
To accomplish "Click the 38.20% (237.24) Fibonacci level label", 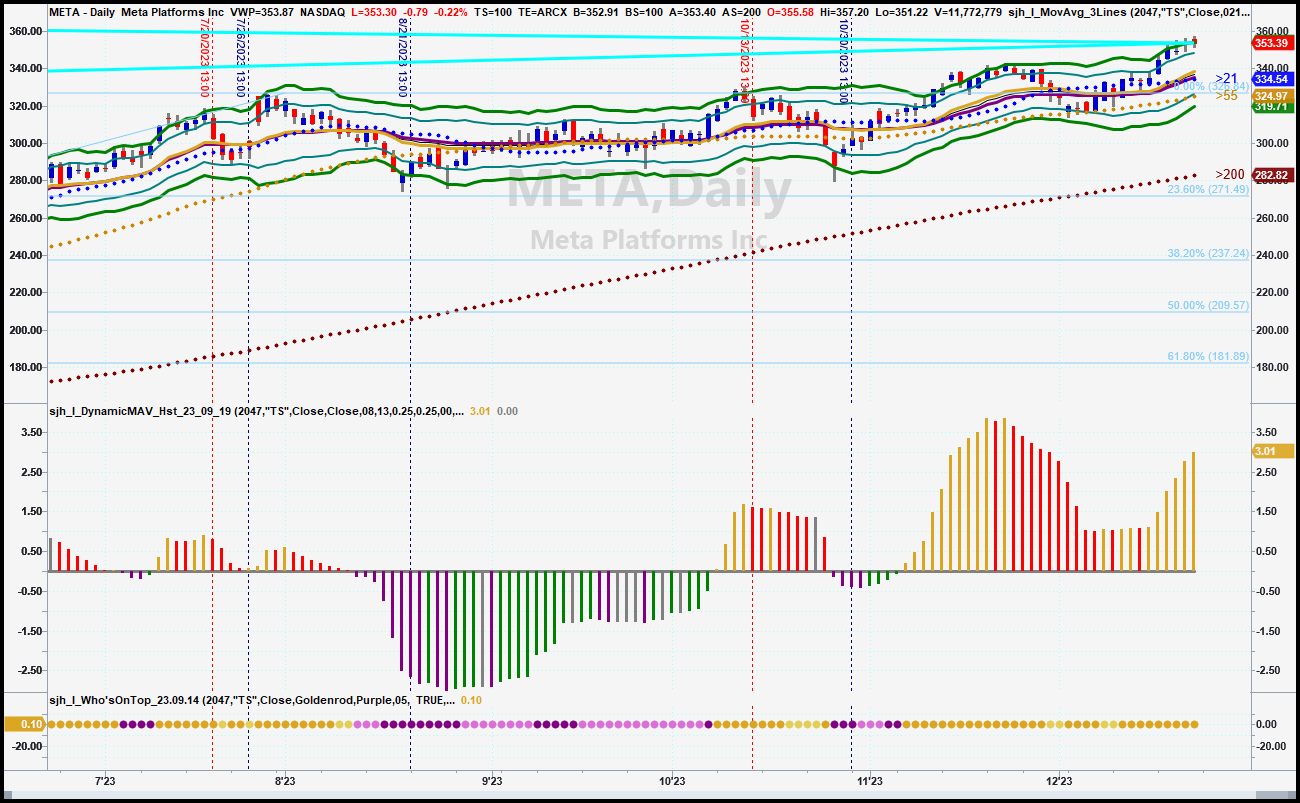I will [1208, 254].
